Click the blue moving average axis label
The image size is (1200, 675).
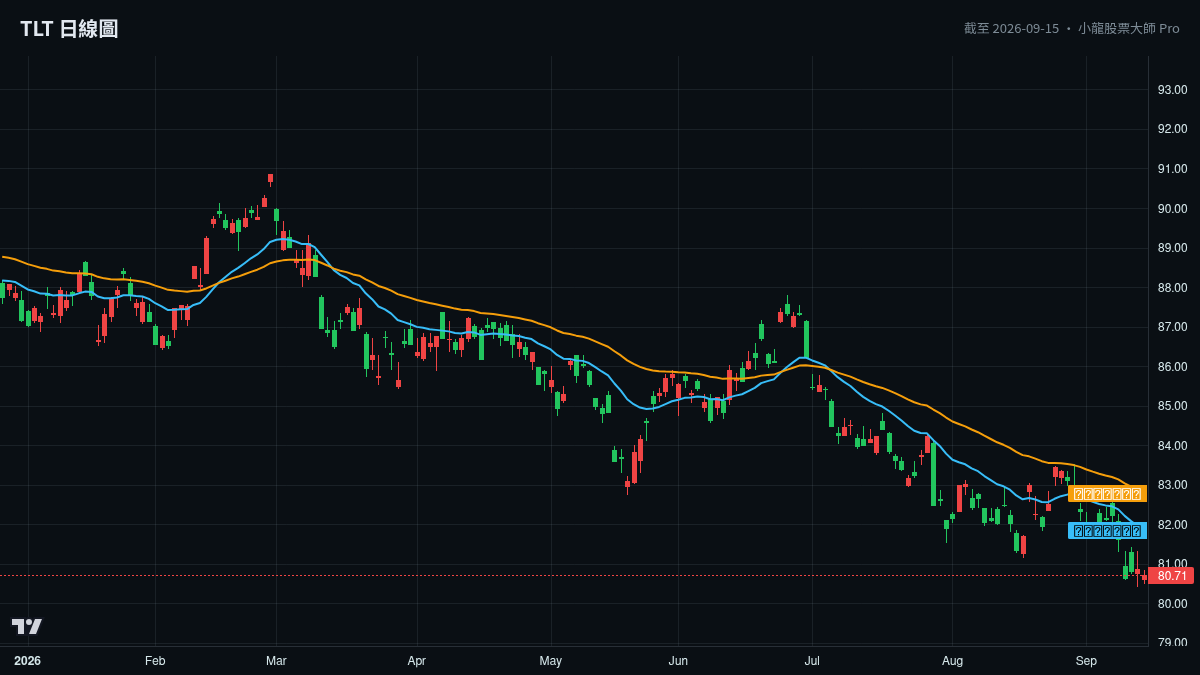point(1107,531)
